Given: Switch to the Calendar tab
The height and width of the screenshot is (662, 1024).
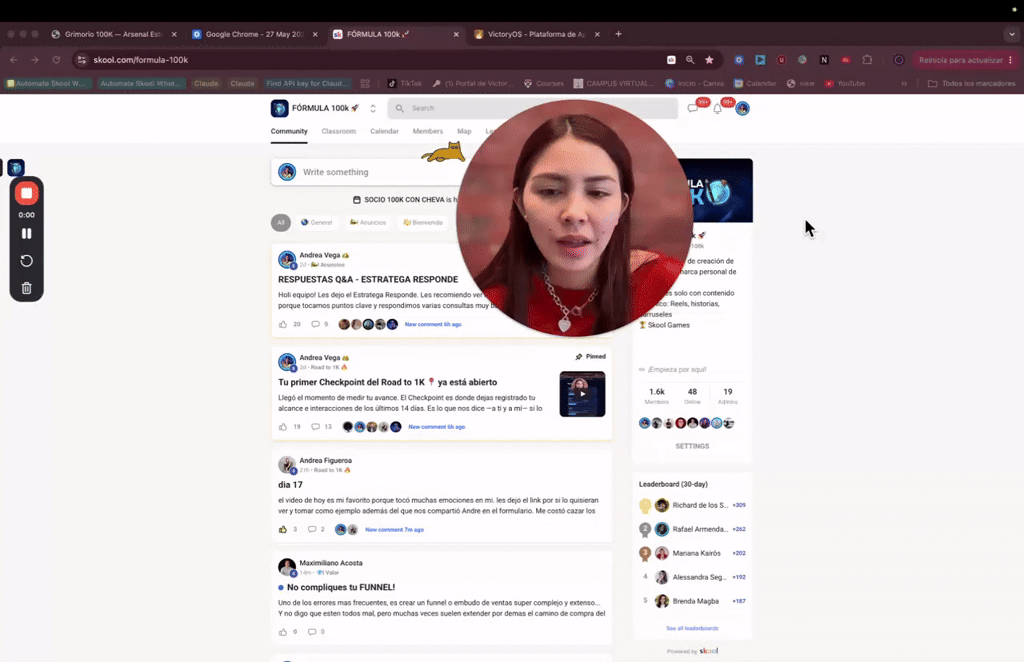Looking at the screenshot, I should pyautogui.click(x=384, y=131).
